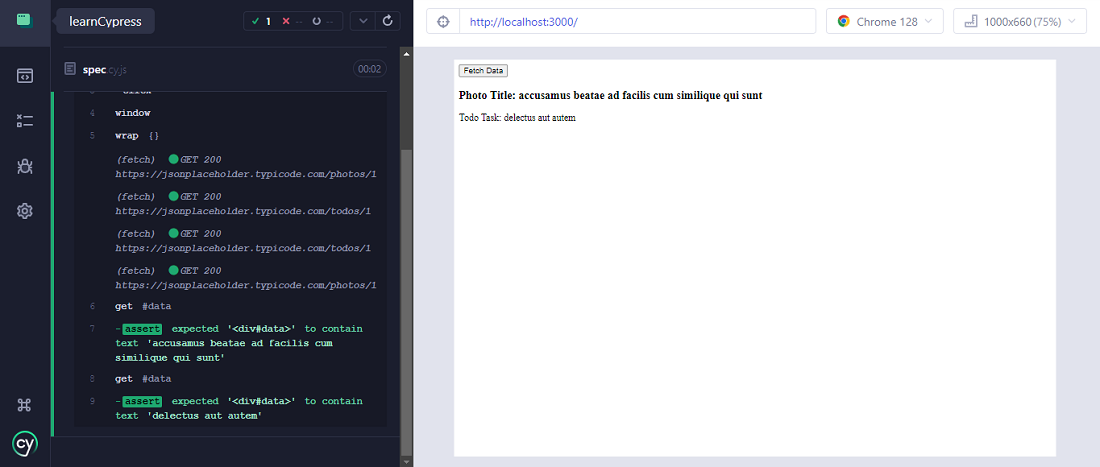Open the 1000x660 viewport size dropdown

(x=1020, y=22)
